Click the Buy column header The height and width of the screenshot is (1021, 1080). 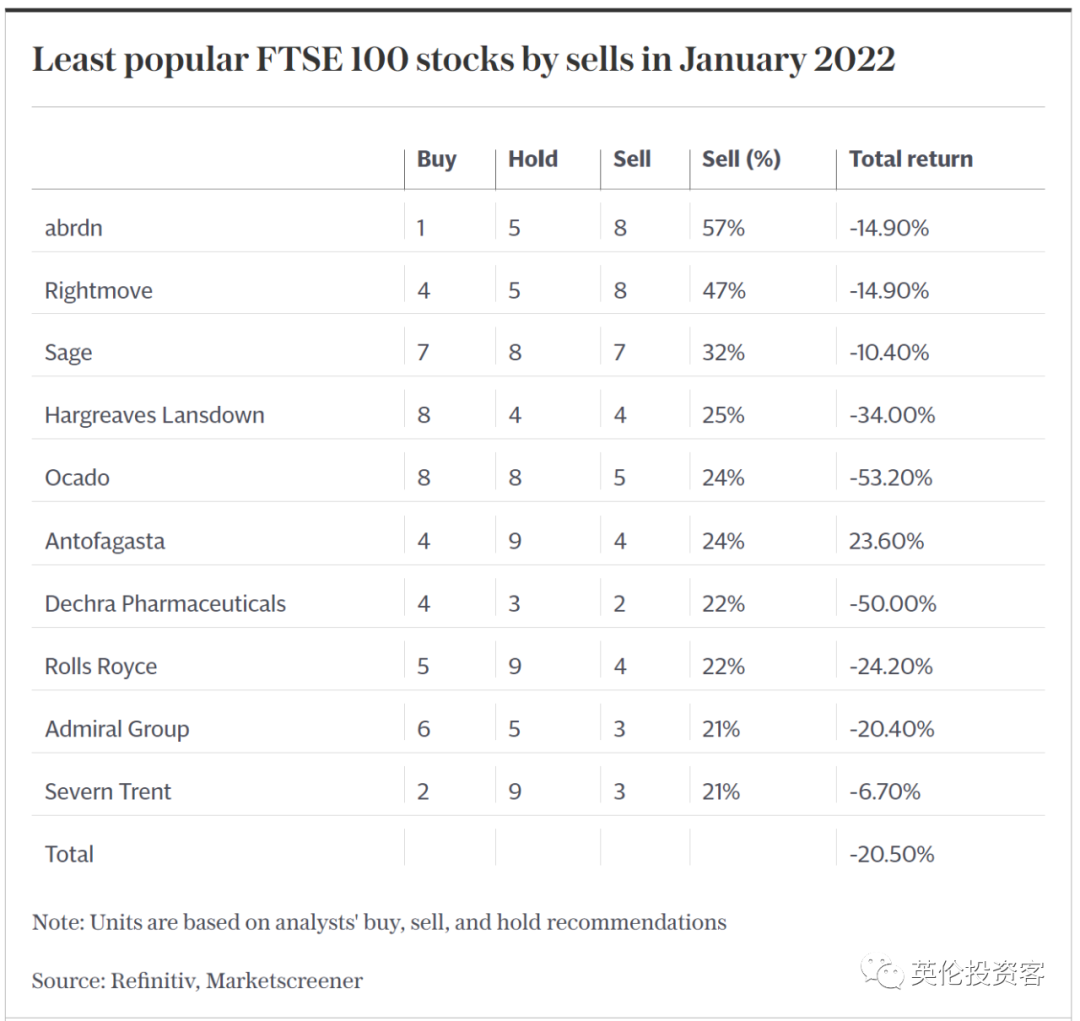click(x=436, y=159)
